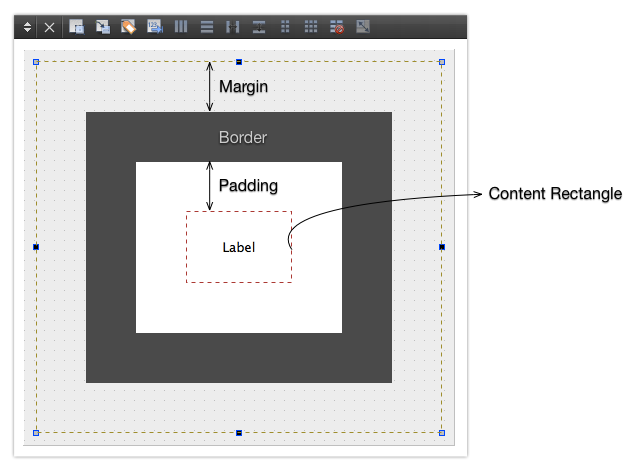Select the Label widget text
Viewport: 640px width, 471px height.
click(239, 247)
